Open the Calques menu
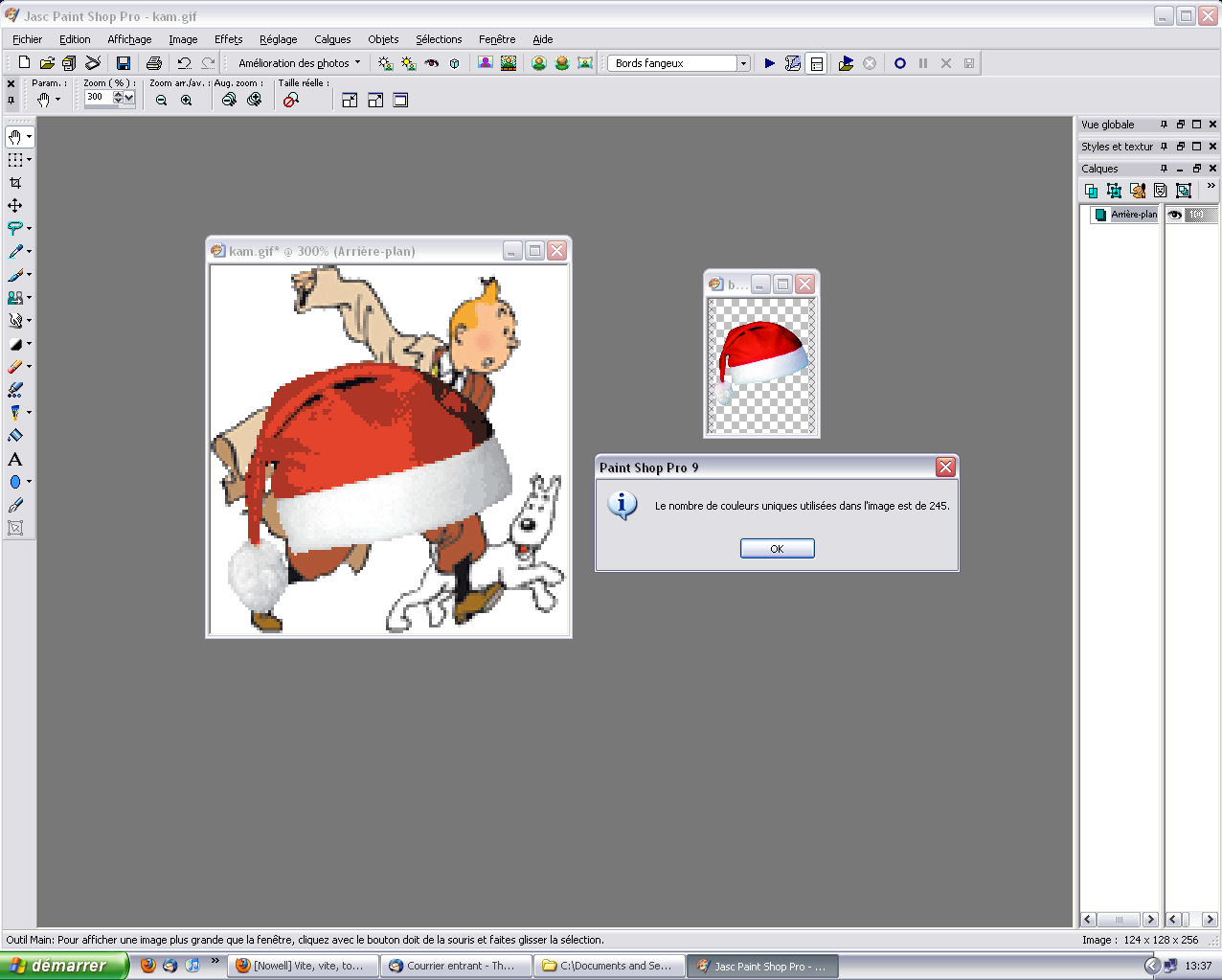 pyautogui.click(x=332, y=39)
